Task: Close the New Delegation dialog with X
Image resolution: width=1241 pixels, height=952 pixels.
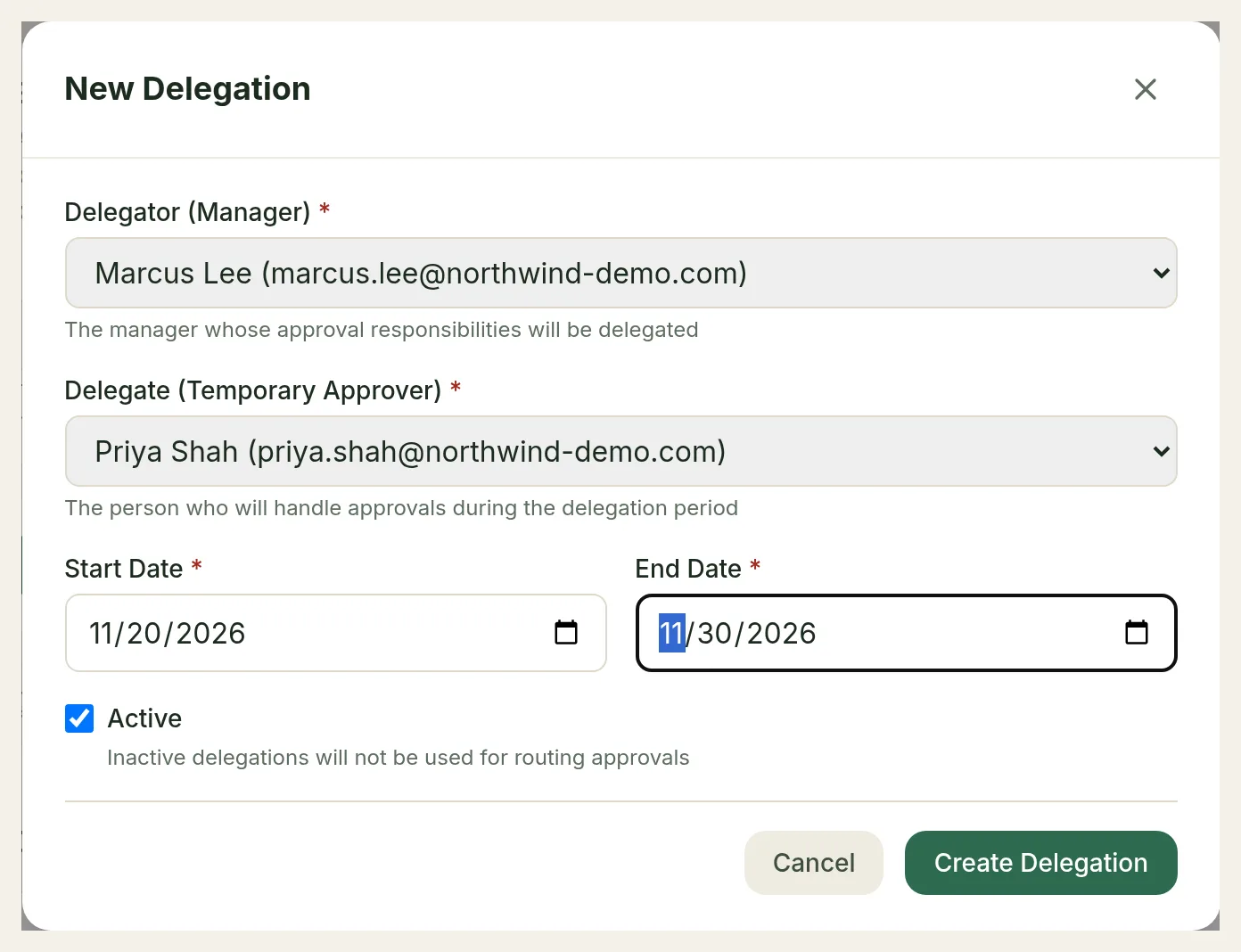Action: 1145,89
